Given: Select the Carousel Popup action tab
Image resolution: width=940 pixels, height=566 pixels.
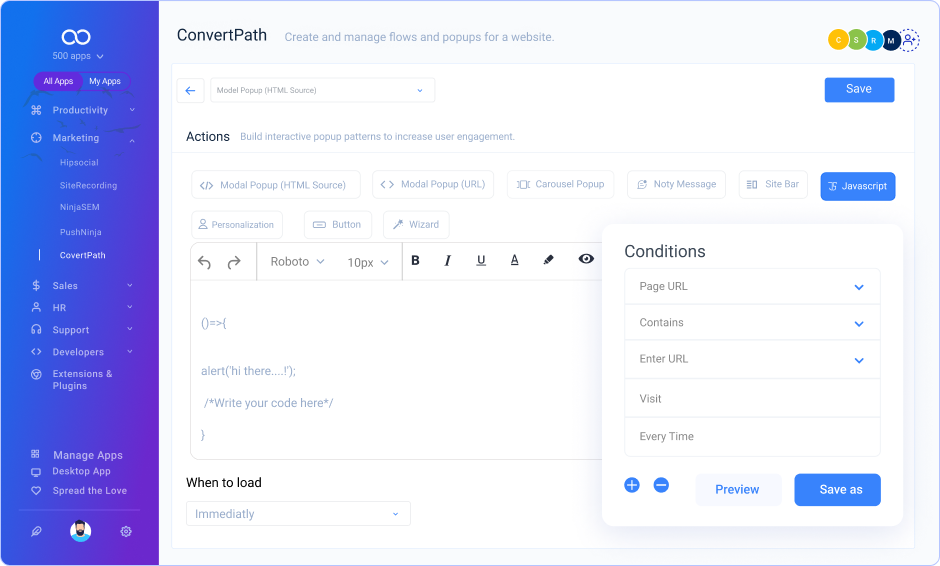Looking at the screenshot, I should (x=561, y=185).
